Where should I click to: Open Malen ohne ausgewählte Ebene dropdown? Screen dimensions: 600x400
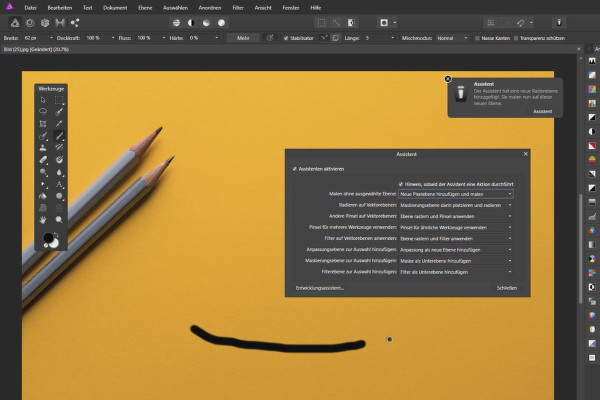(x=455, y=194)
